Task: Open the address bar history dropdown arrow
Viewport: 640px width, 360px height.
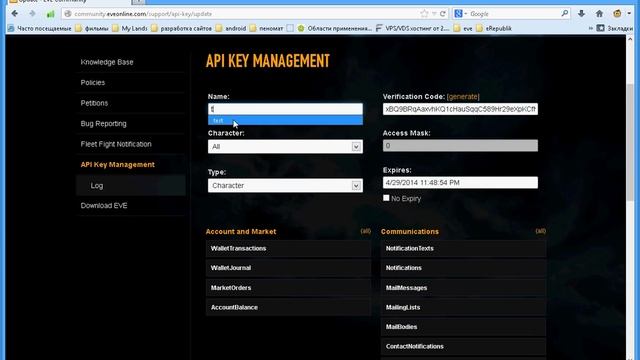Action: click(434, 14)
